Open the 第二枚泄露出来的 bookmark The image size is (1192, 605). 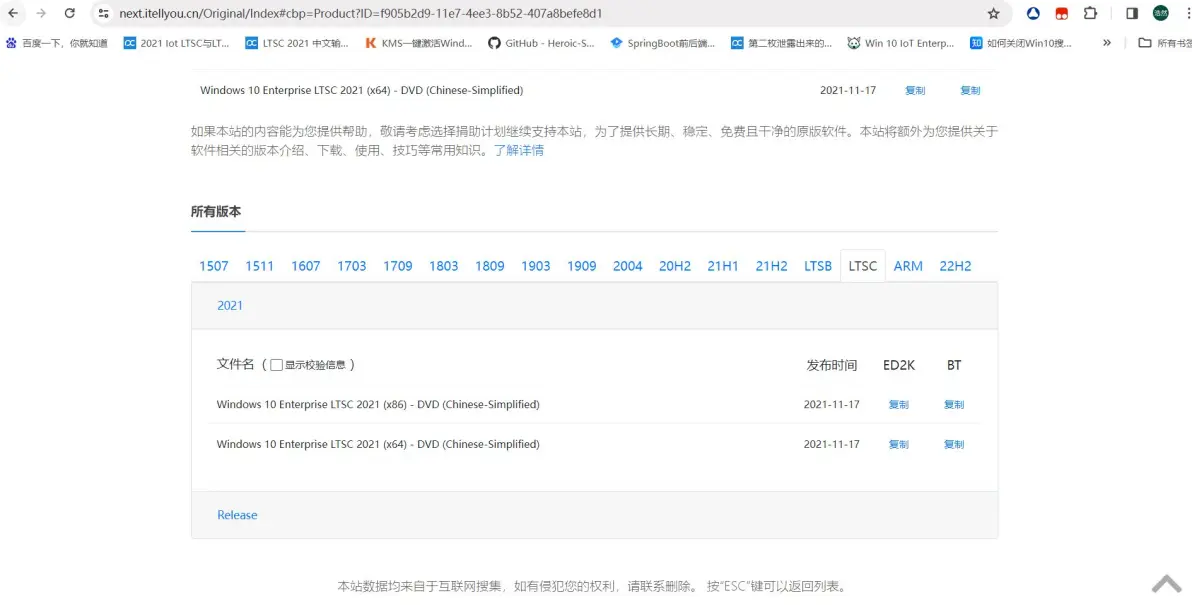pyautogui.click(x=781, y=43)
